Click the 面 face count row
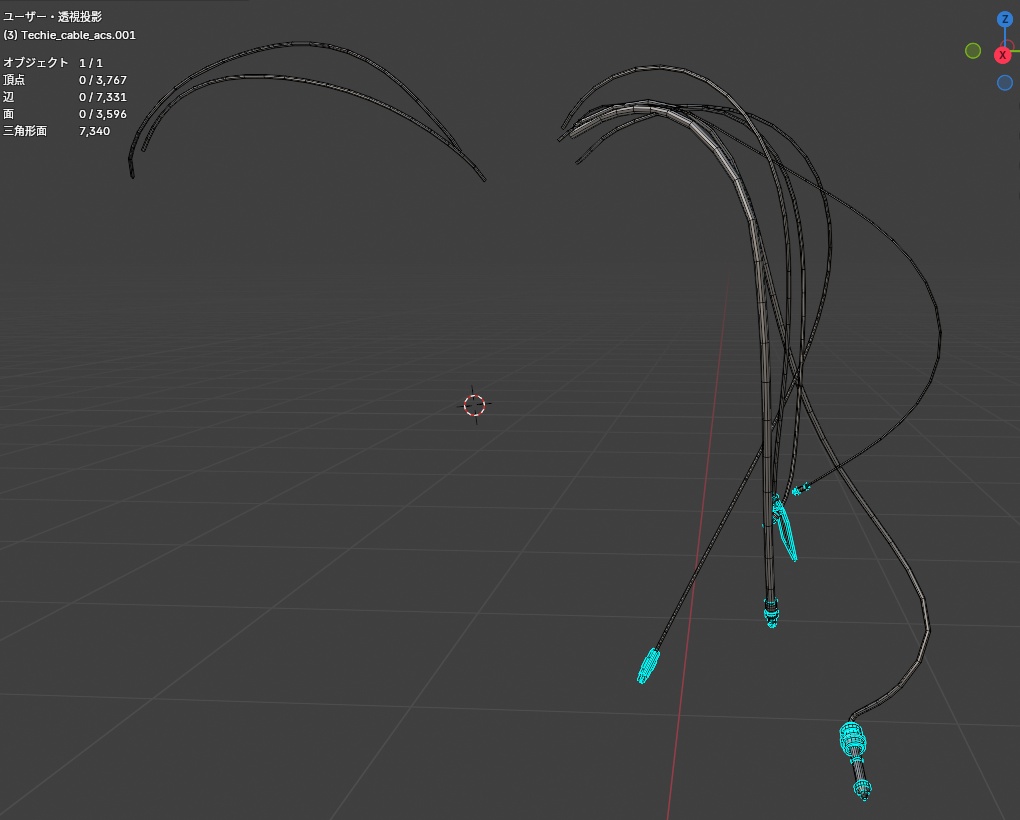 click(65, 114)
